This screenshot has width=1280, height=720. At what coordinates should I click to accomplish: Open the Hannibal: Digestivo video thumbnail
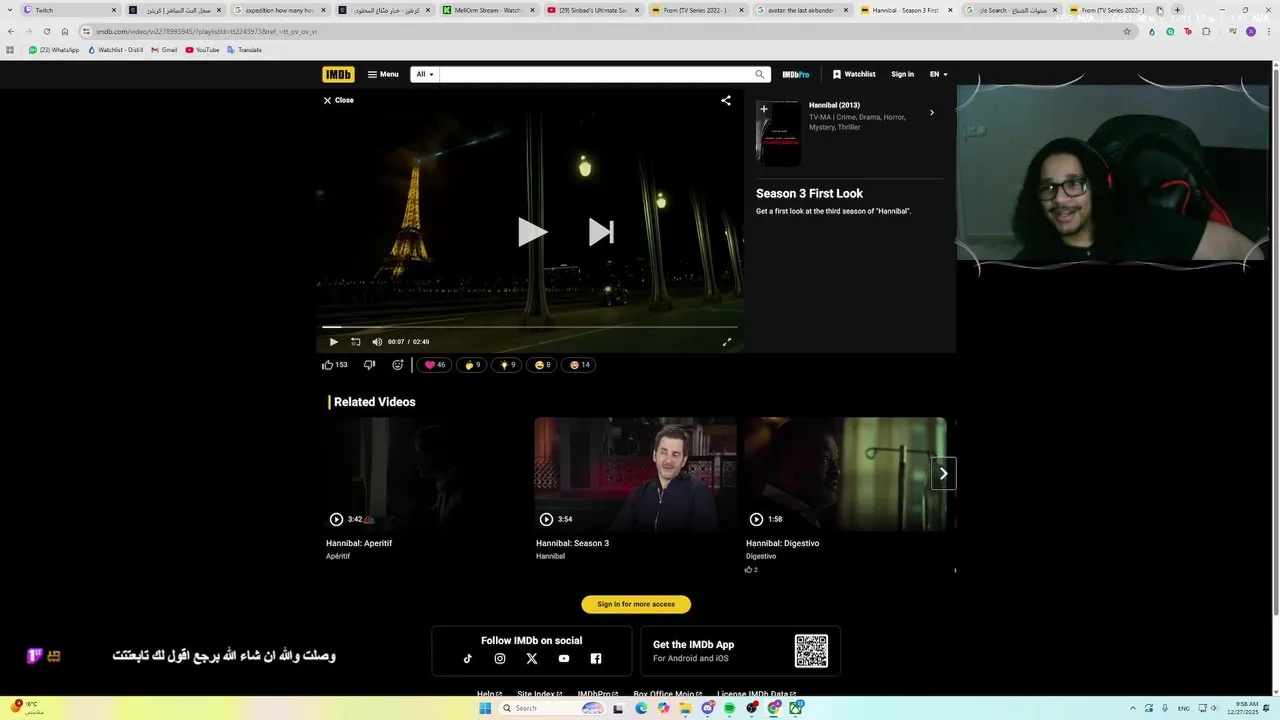846,474
